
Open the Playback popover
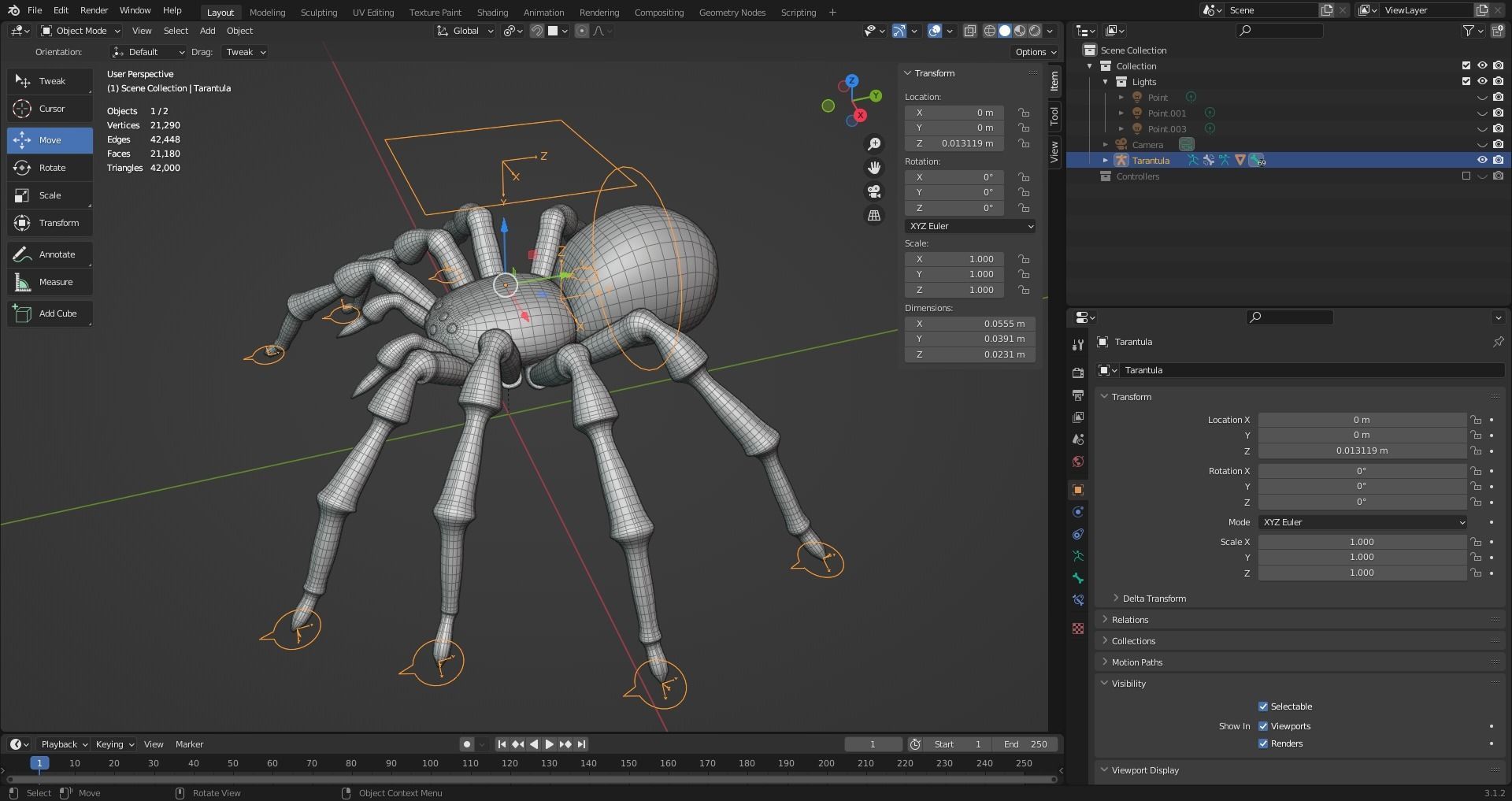coord(64,744)
